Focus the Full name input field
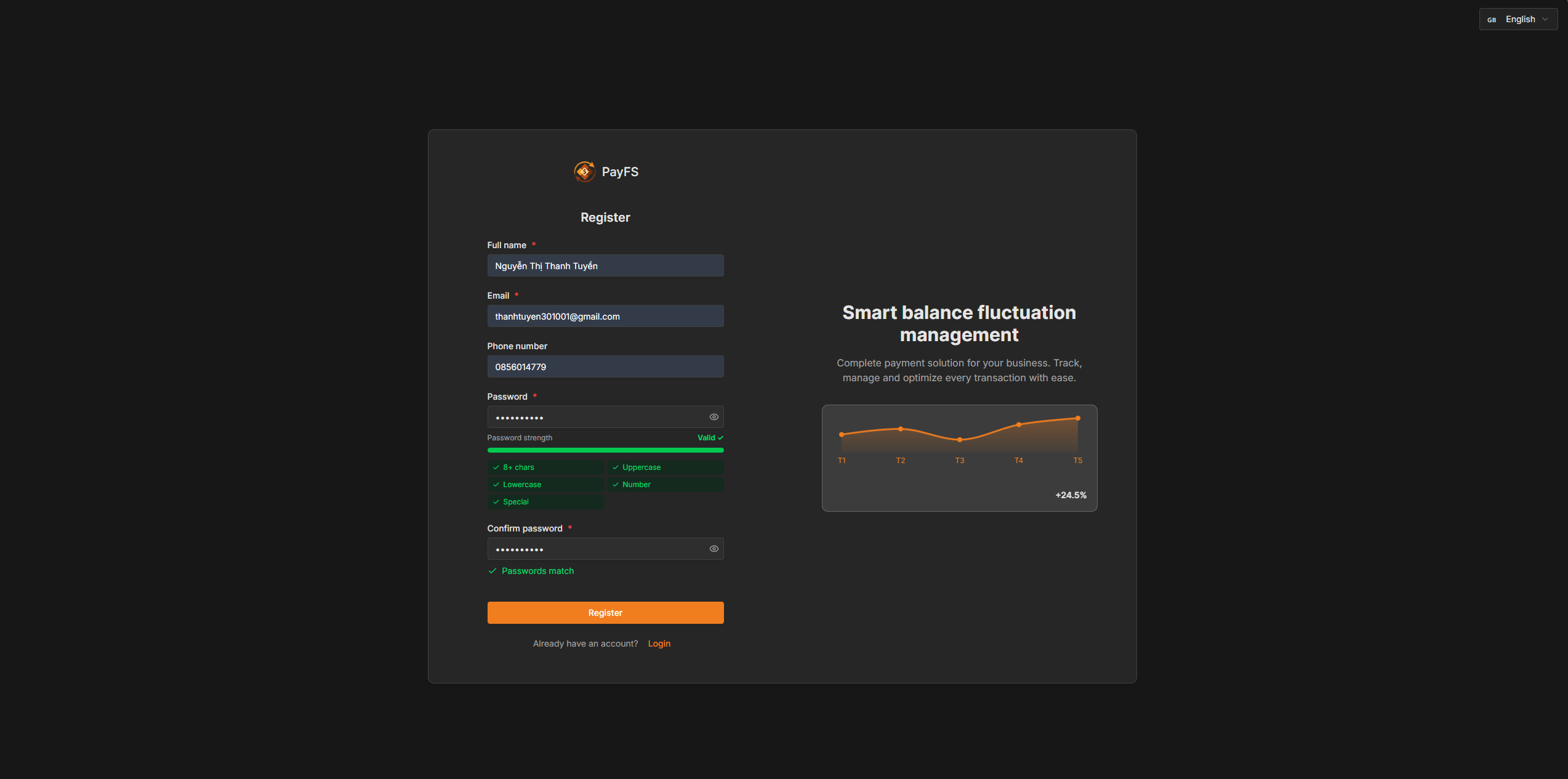This screenshot has height=779, width=1568. [605, 266]
